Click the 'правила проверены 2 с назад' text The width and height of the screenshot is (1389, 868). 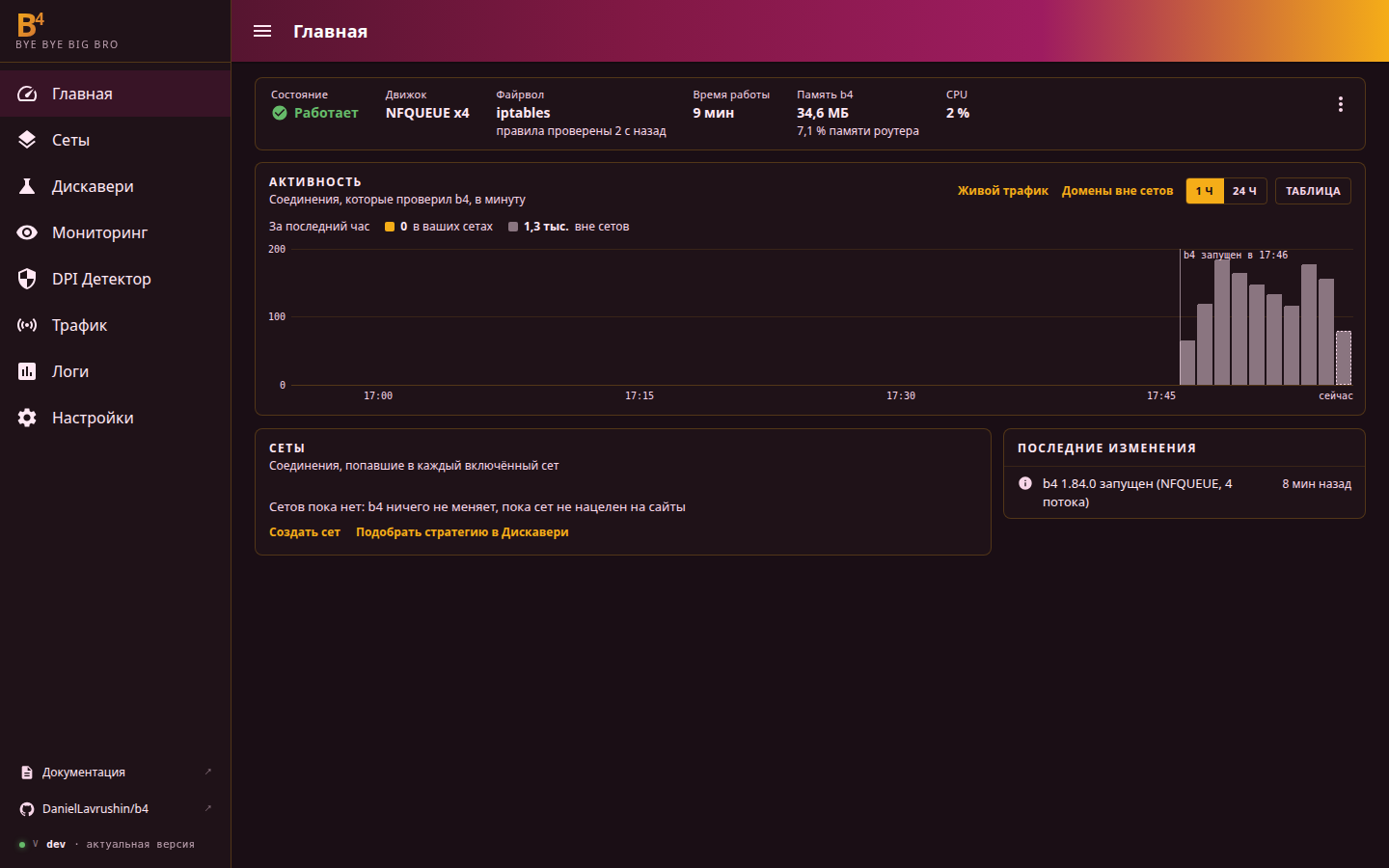tap(582, 131)
